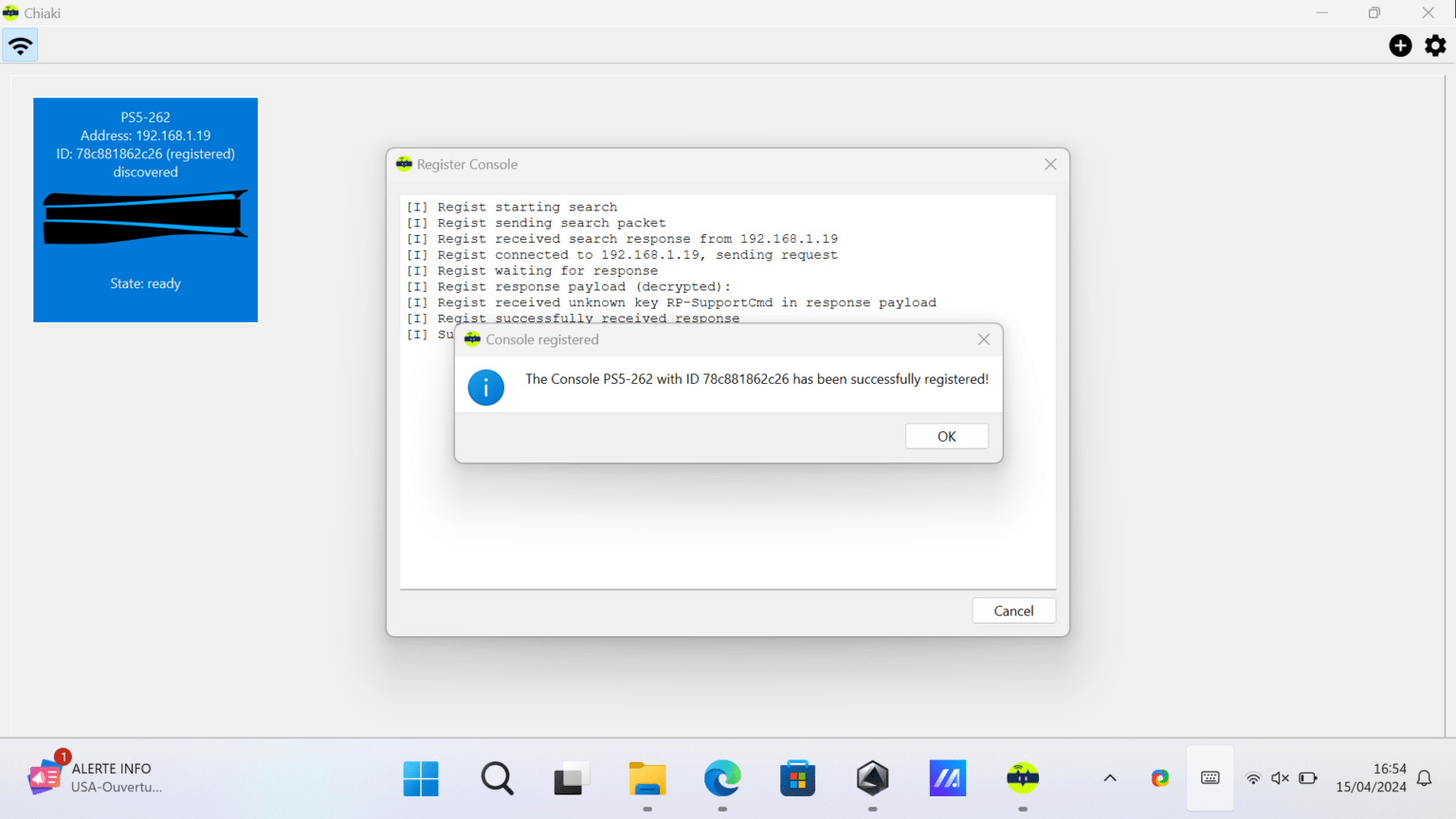Viewport: 1456px width, 819px height.
Task: Close the Register Console dialog
Action: pyautogui.click(x=1050, y=164)
